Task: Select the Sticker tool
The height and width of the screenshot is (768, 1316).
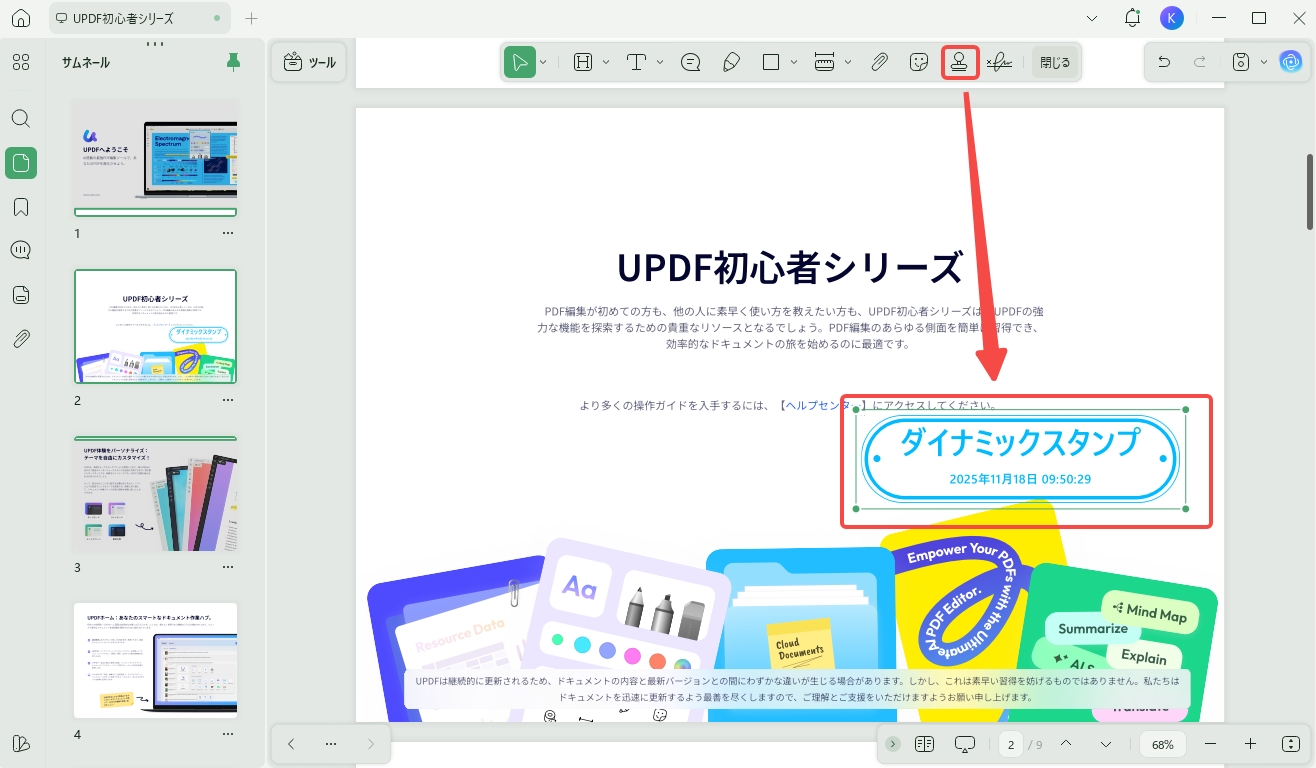Action: coord(918,61)
